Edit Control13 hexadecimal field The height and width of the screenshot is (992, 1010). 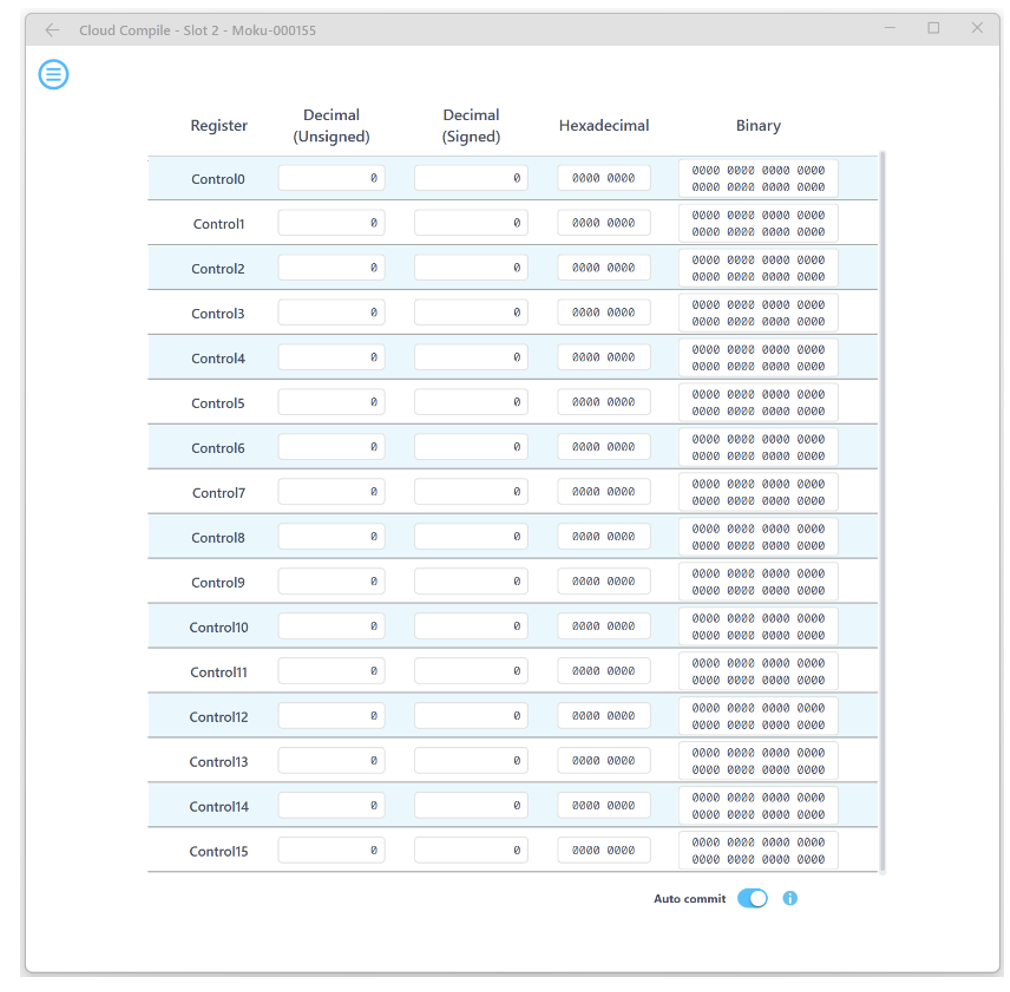(604, 760)
